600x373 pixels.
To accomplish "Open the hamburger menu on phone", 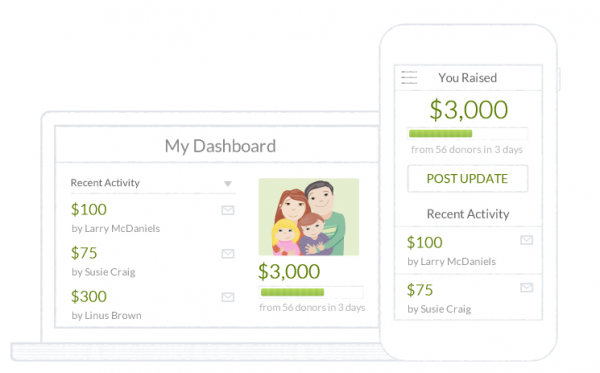I will pyautogui.click(x=409, y=77).
